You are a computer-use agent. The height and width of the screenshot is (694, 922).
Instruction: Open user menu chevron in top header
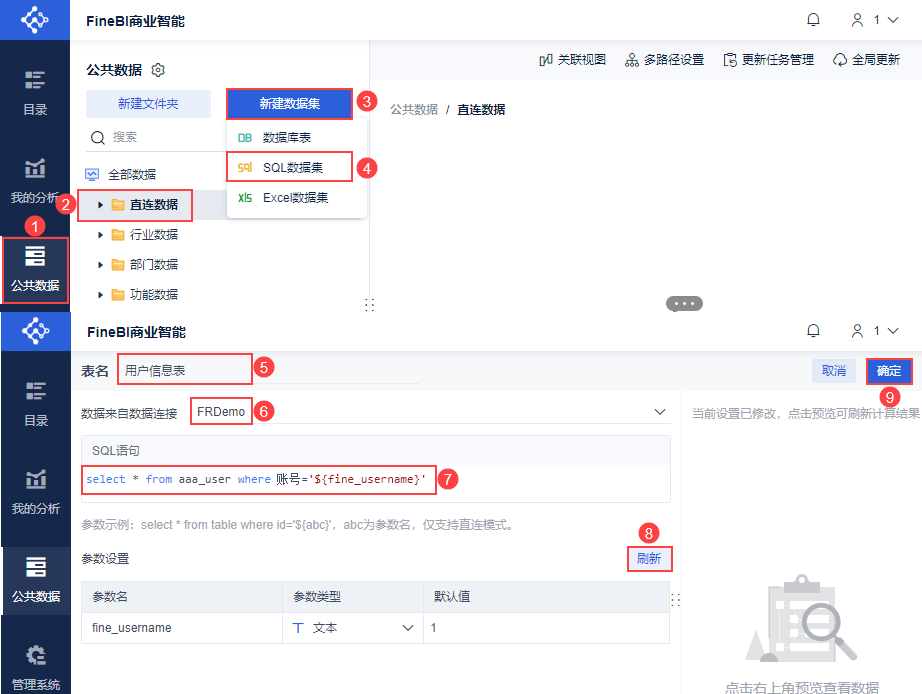coord(893,20)
